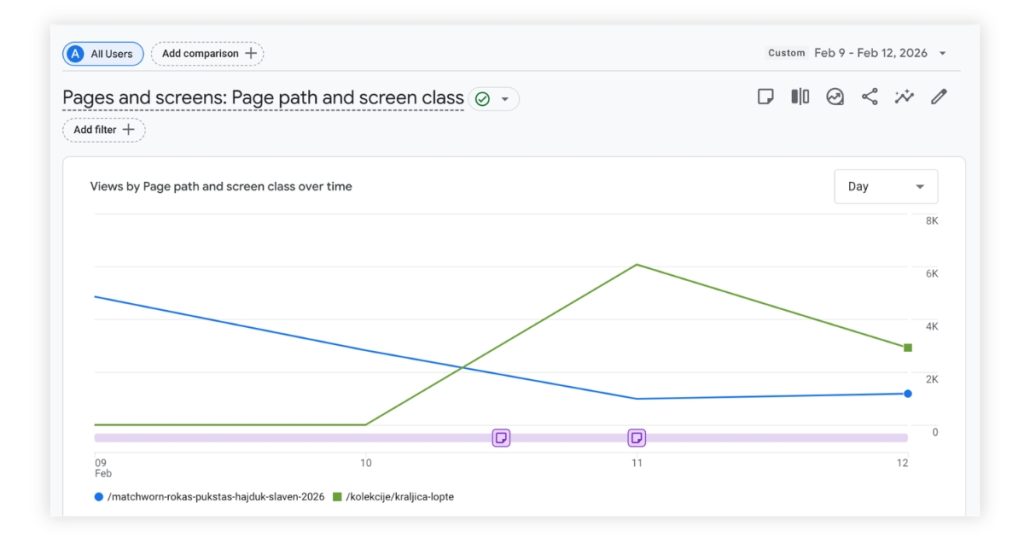Viewport: 1024px width, 538px height.
Task: Click the Pages and screens report title
Action: 263,98
